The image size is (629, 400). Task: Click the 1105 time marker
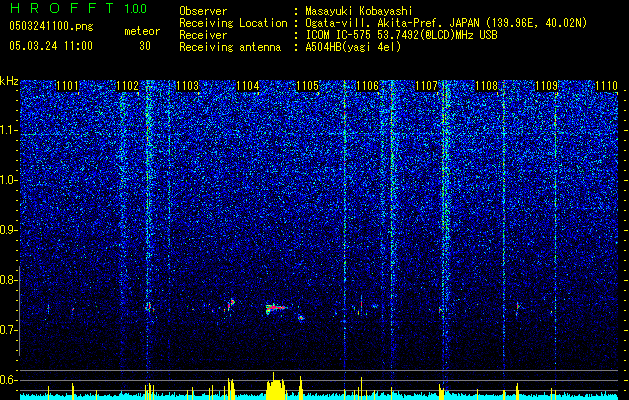[x=307, y=86]
